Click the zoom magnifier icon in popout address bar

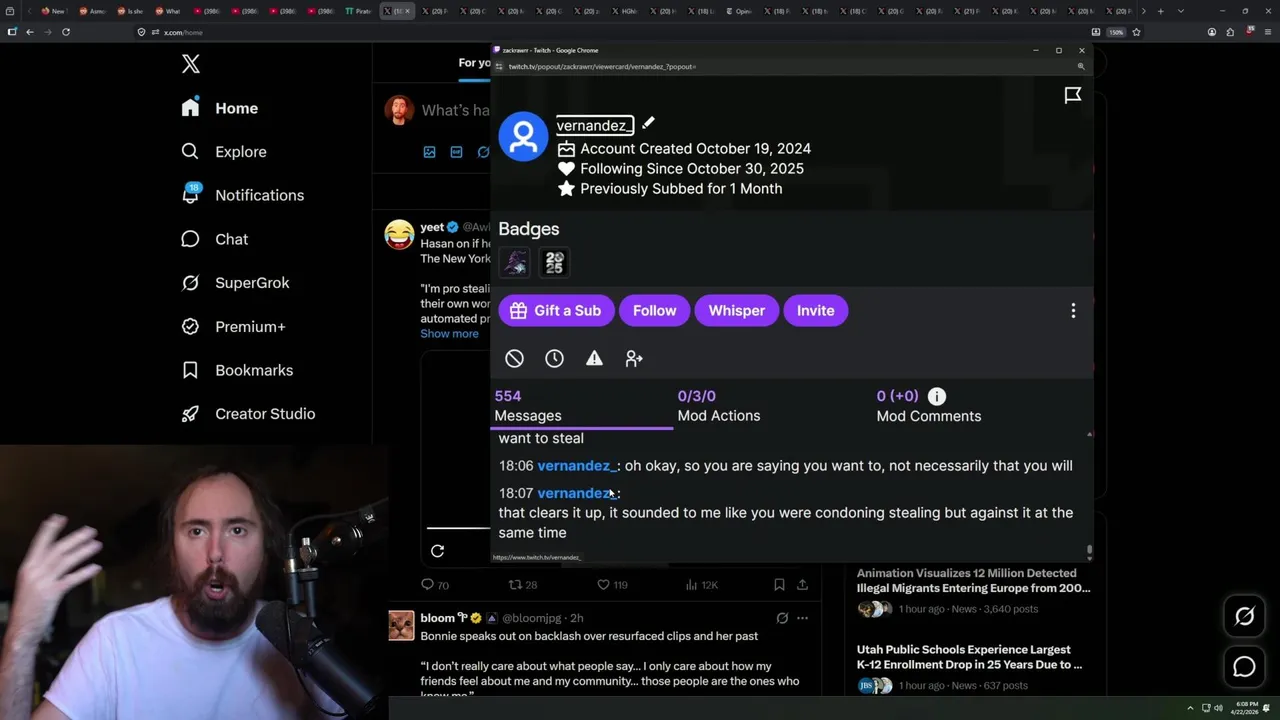[x=1081, y=67]
